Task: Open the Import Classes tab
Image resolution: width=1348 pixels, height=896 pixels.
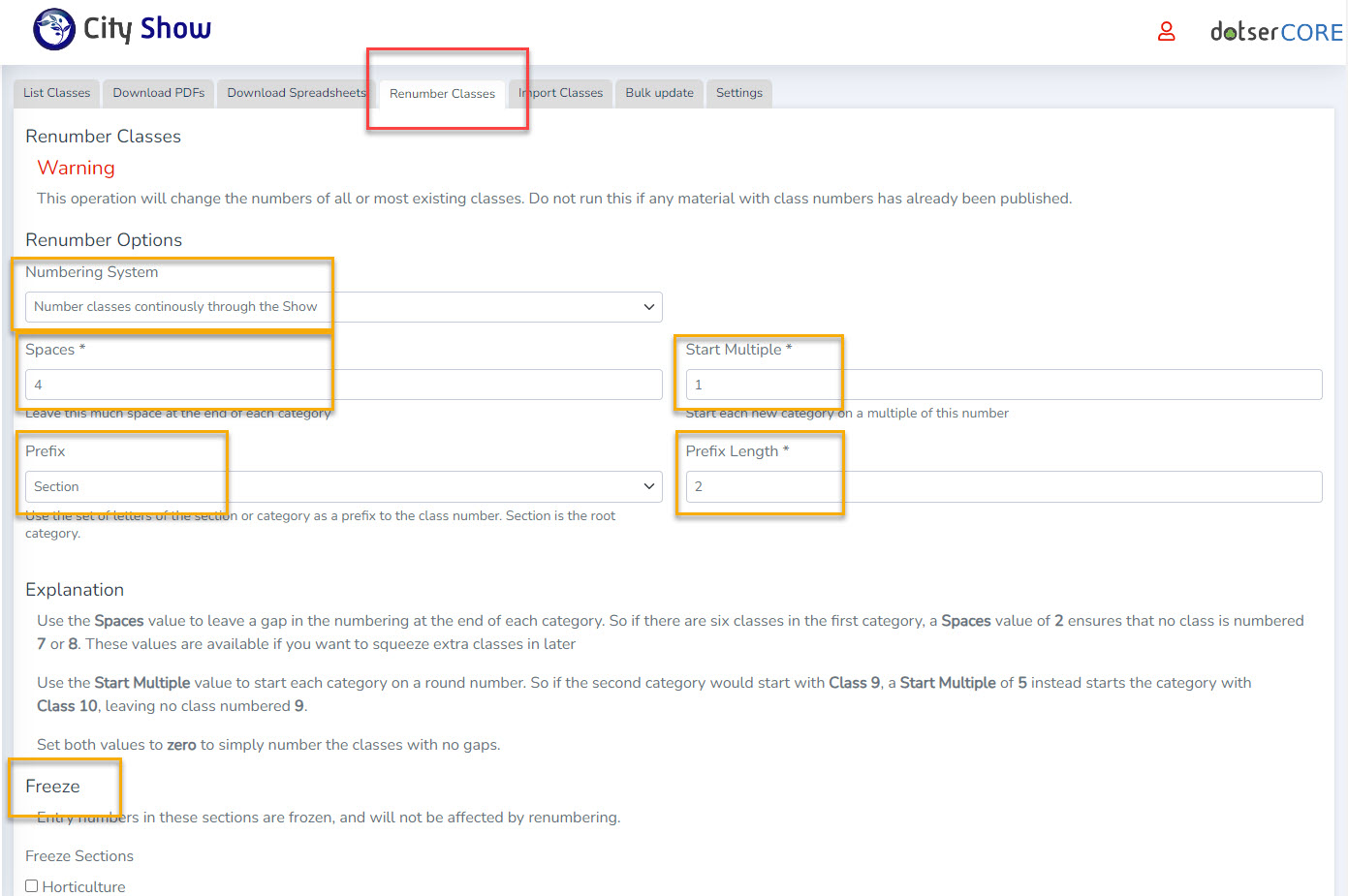Action: click(562, 93)
